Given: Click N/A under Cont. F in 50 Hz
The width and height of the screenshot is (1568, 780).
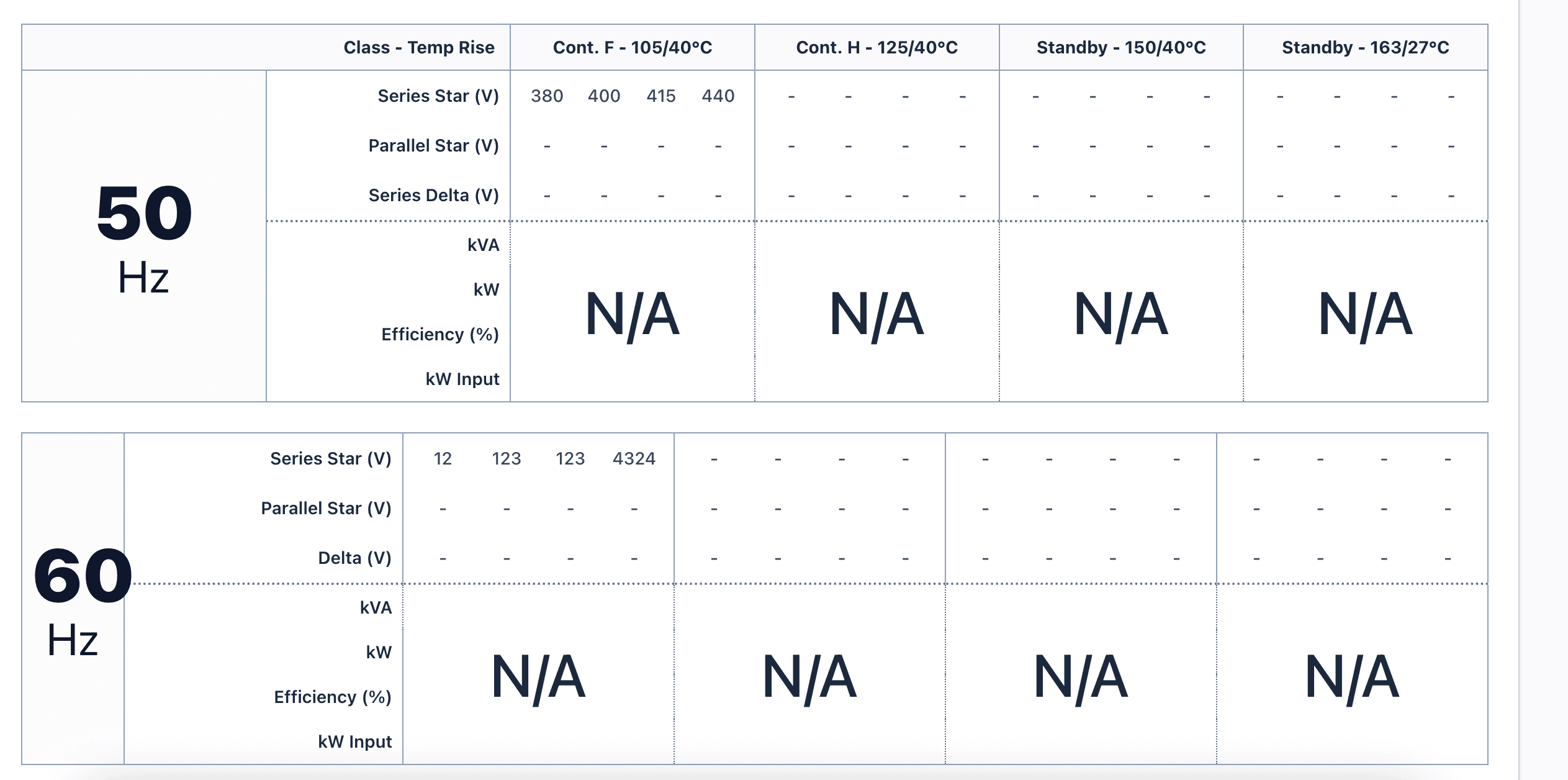Looking at the screenshot, I should click(632, 315).
